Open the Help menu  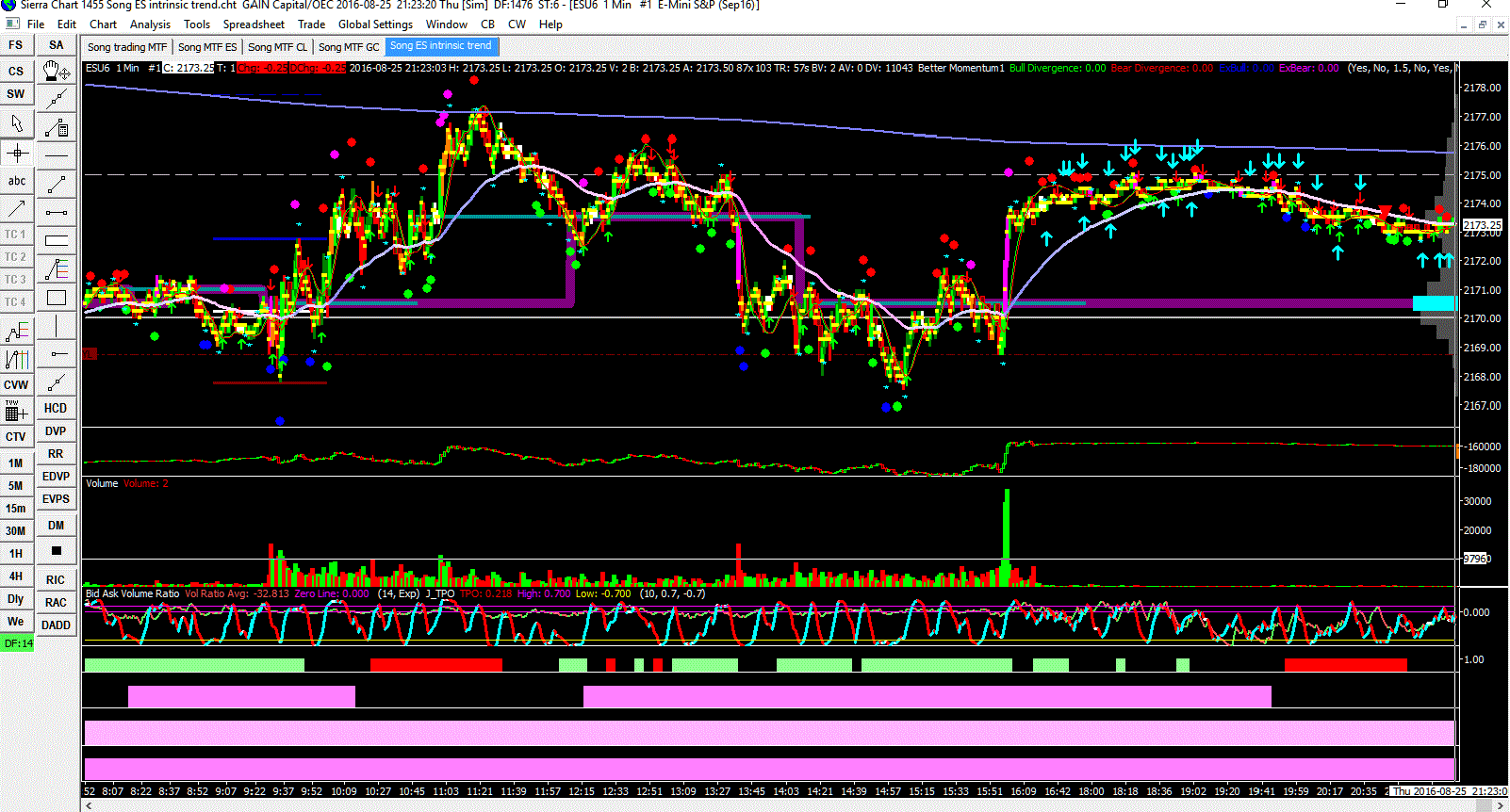550,24
